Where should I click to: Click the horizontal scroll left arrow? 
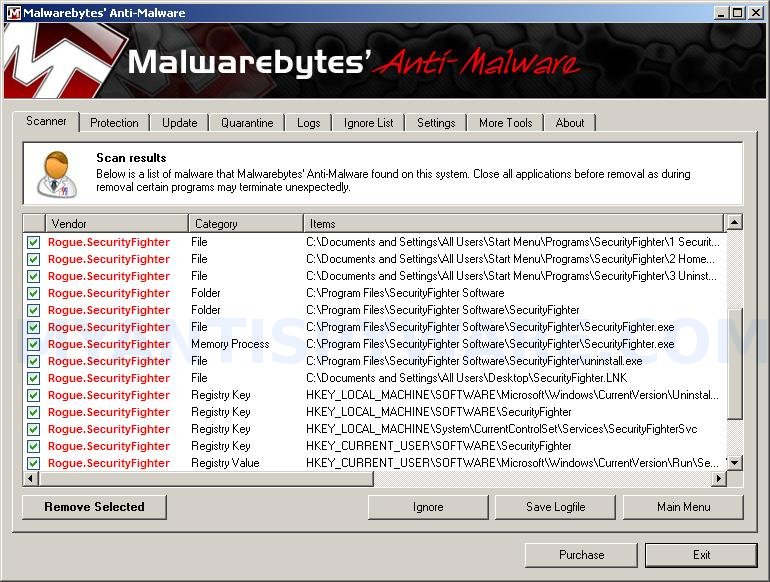[30, 478]
